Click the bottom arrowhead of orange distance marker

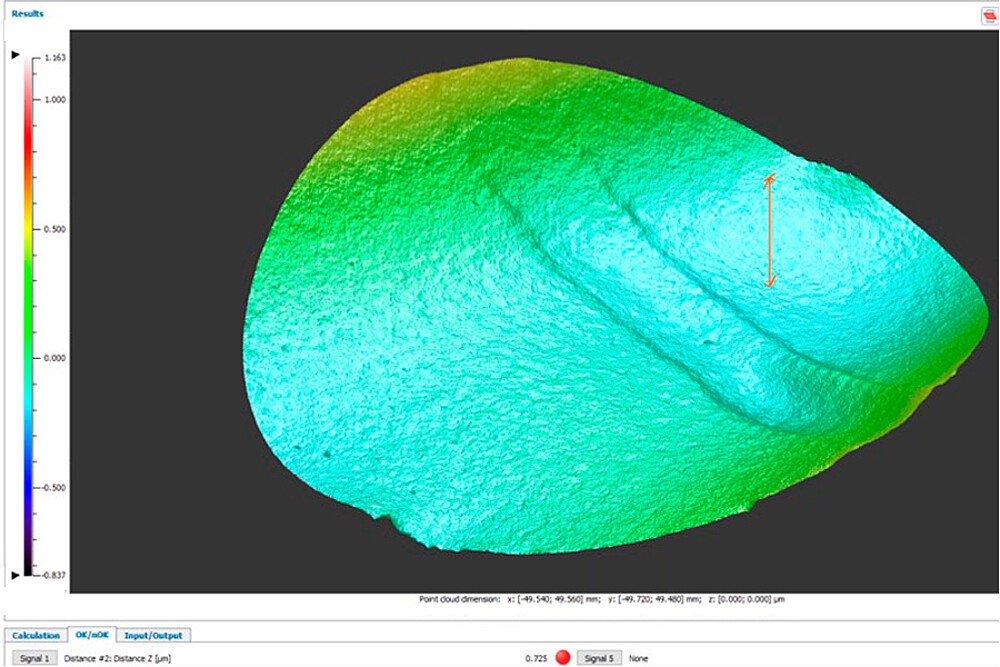coord(769,283)
